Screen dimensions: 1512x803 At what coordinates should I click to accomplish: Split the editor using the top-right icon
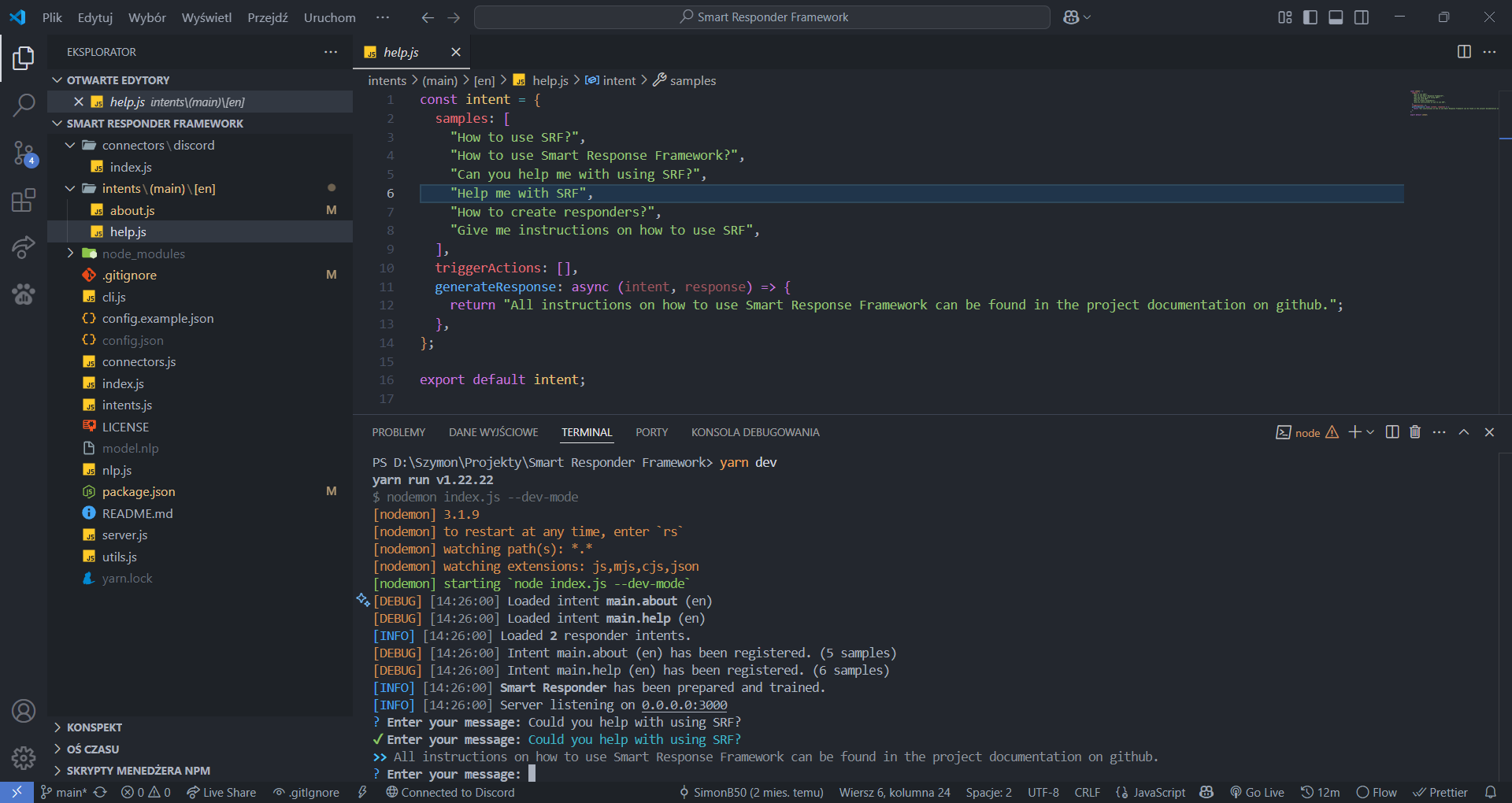(1463, 52)
